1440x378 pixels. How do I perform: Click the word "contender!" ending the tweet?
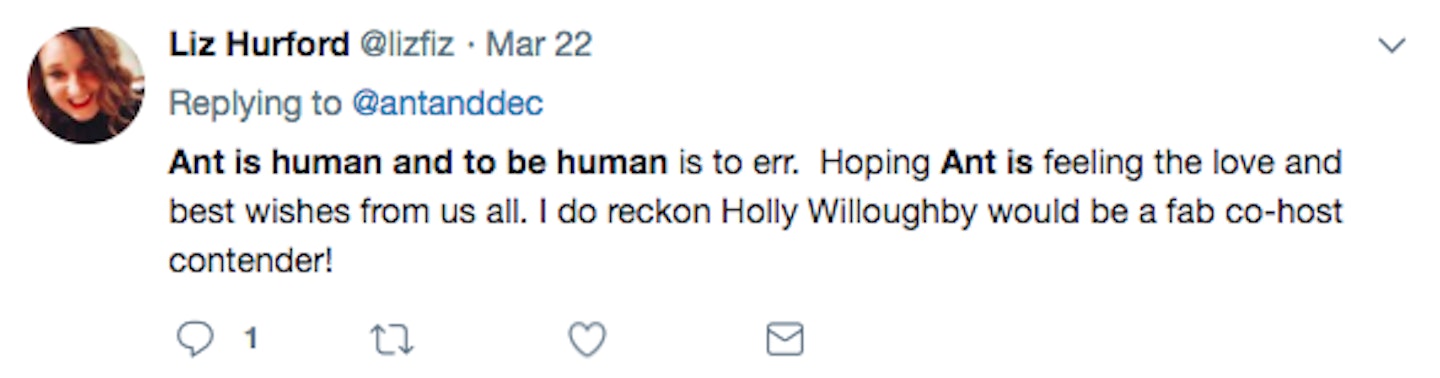click(x=251, y=262)
